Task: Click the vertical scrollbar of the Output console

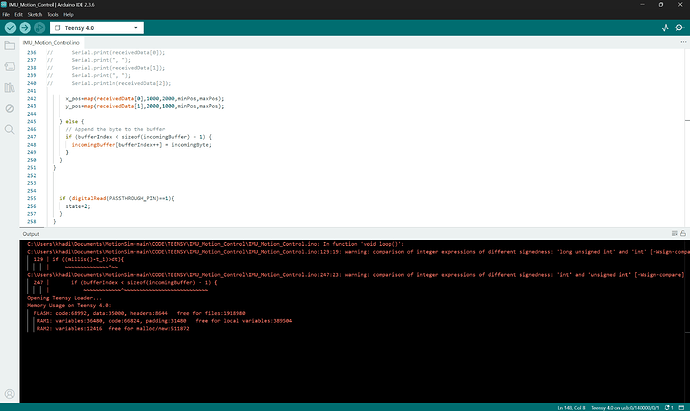Action: (687, 321)
